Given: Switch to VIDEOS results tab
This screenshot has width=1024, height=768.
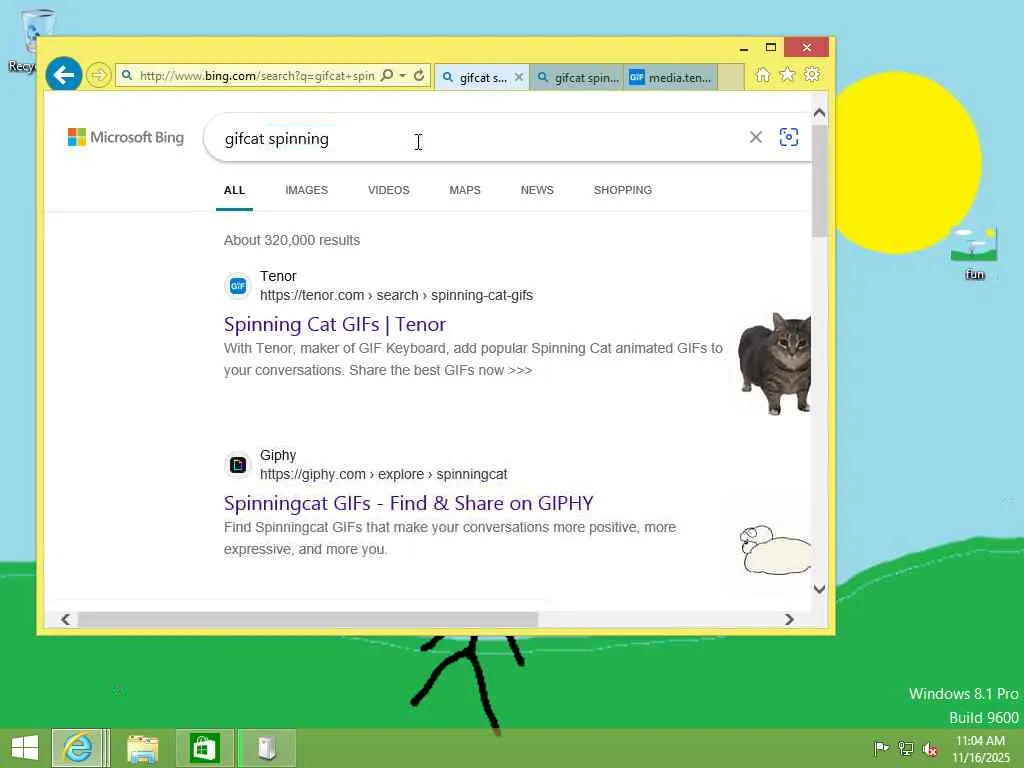Looking at the screenshot, I should [389, 190].
